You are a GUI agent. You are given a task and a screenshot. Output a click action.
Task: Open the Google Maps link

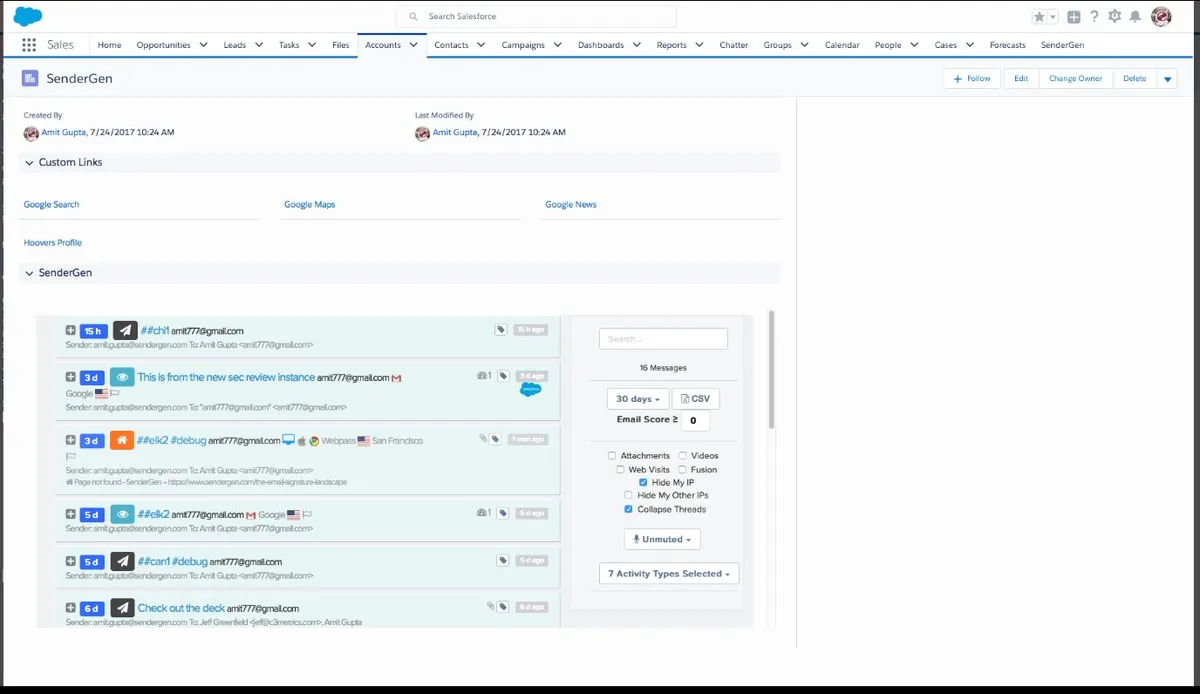point(310,204)
